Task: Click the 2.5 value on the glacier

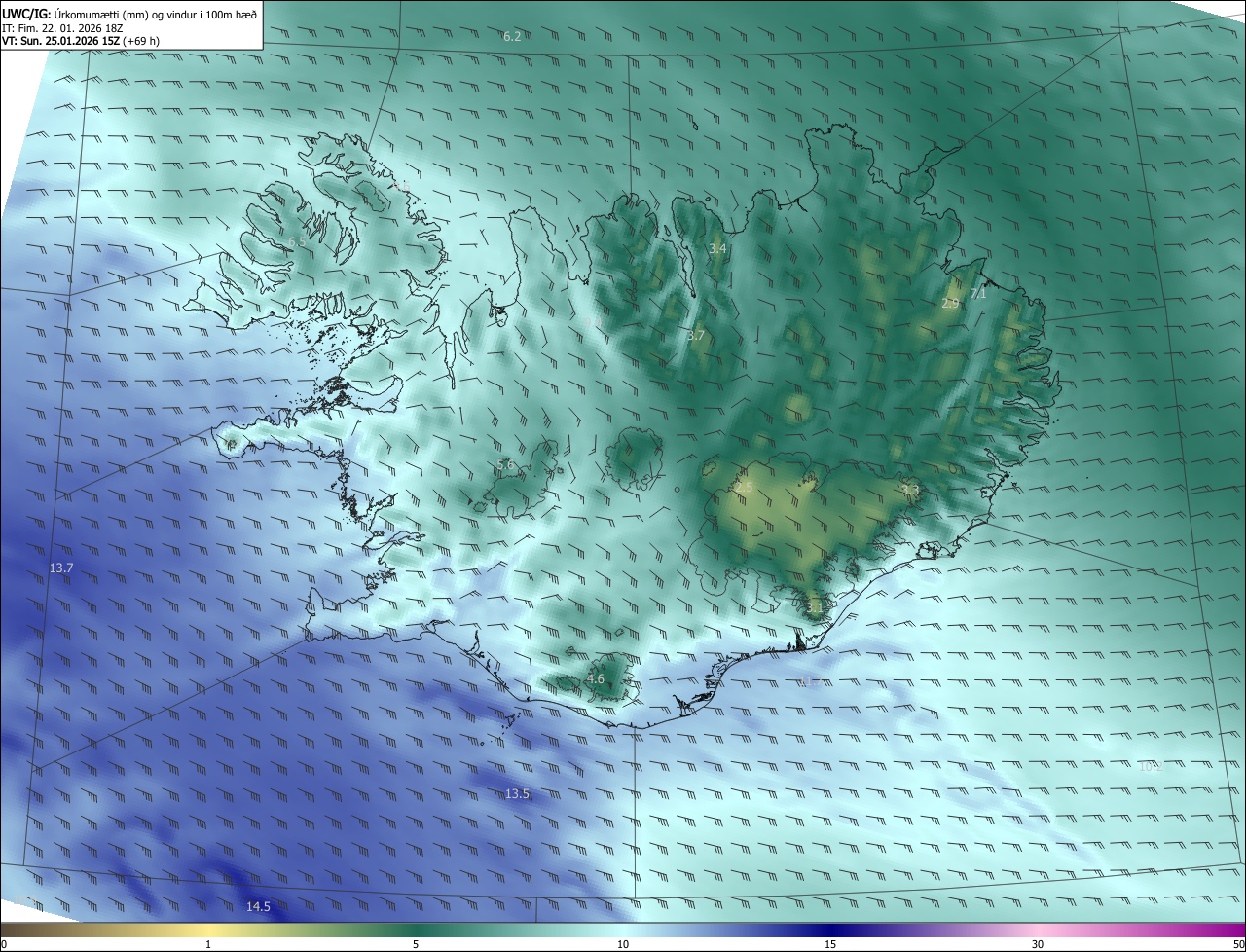Action: pos(745,487)
